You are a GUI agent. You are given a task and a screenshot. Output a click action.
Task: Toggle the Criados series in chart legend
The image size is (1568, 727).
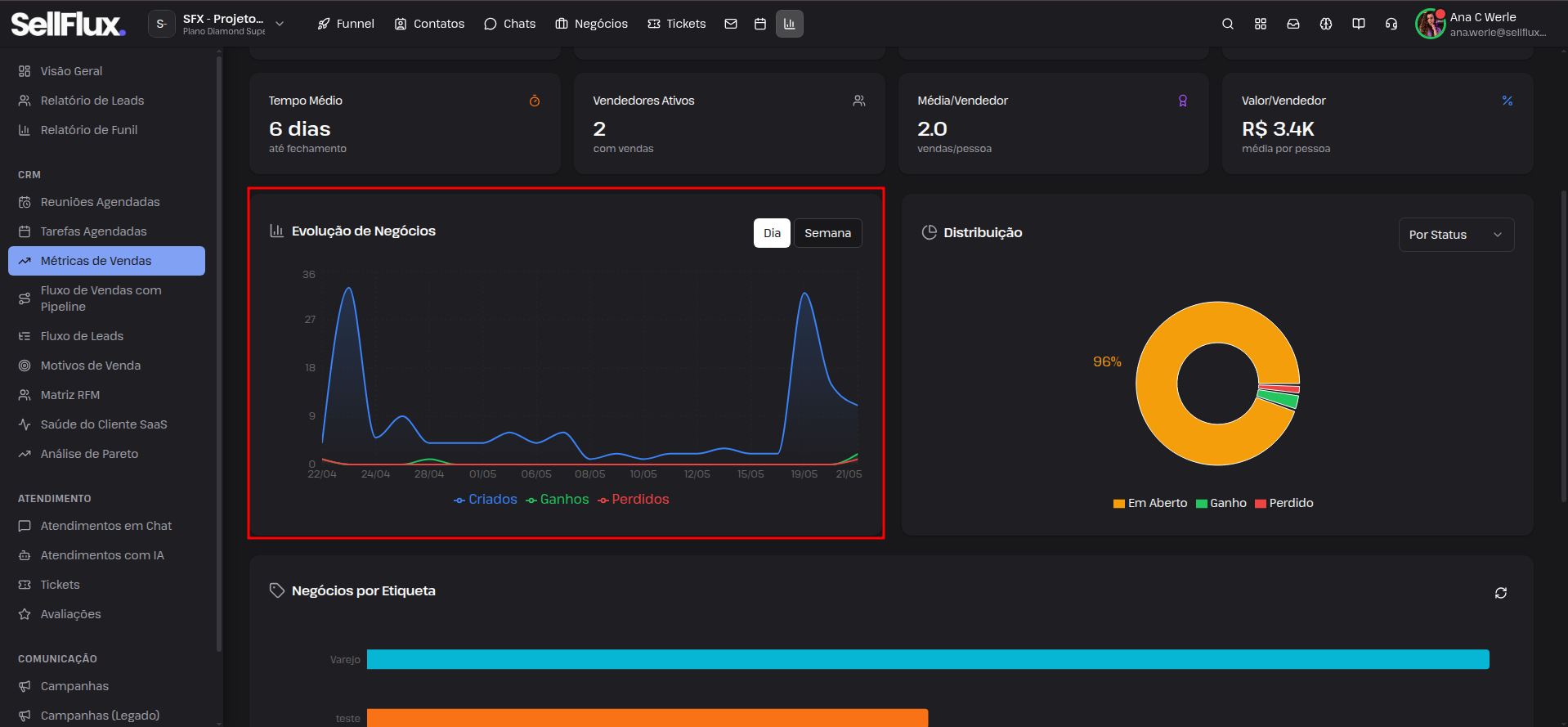[x=486, y=500]
